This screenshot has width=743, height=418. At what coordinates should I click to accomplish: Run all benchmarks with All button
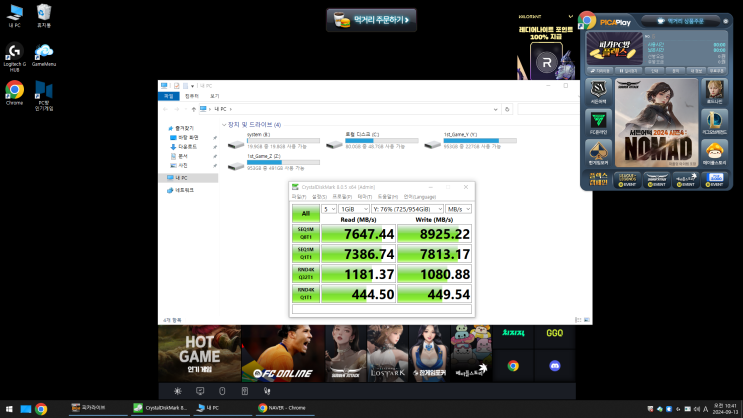(306, 213)
